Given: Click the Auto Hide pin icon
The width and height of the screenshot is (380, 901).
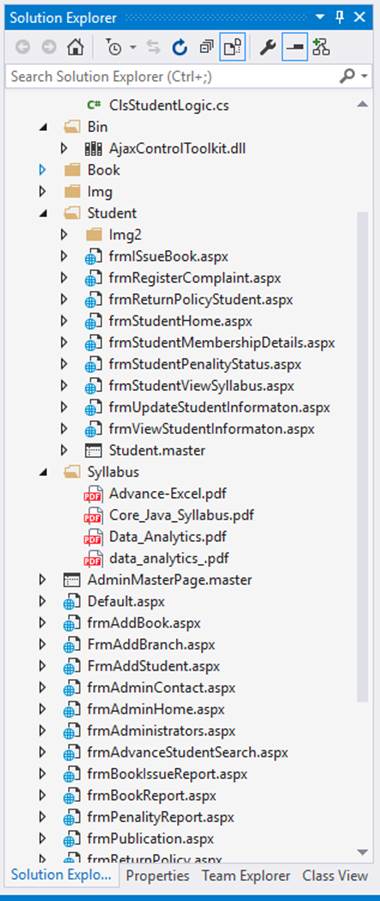Looking at the screenshot, I should [340, 17].
